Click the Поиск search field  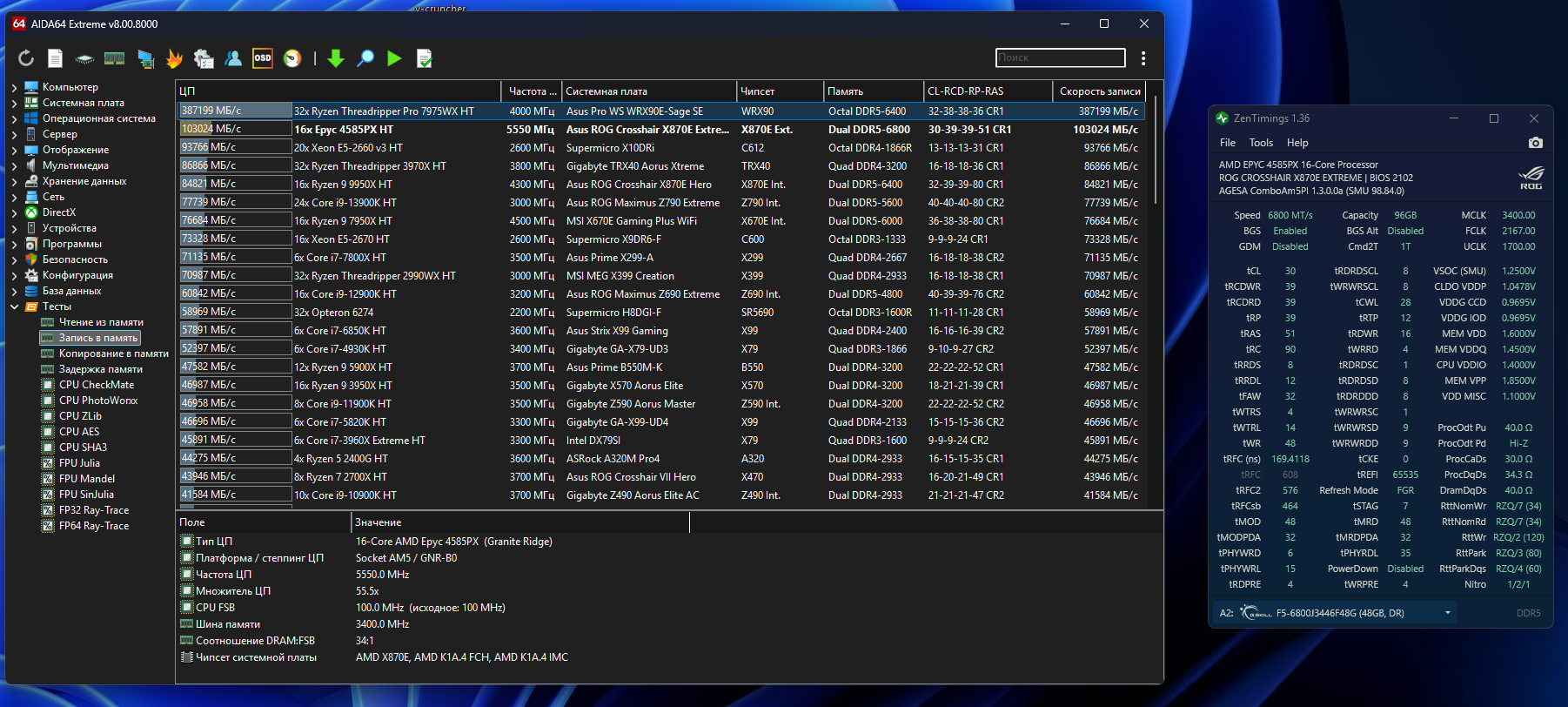tap(1060, 57)
